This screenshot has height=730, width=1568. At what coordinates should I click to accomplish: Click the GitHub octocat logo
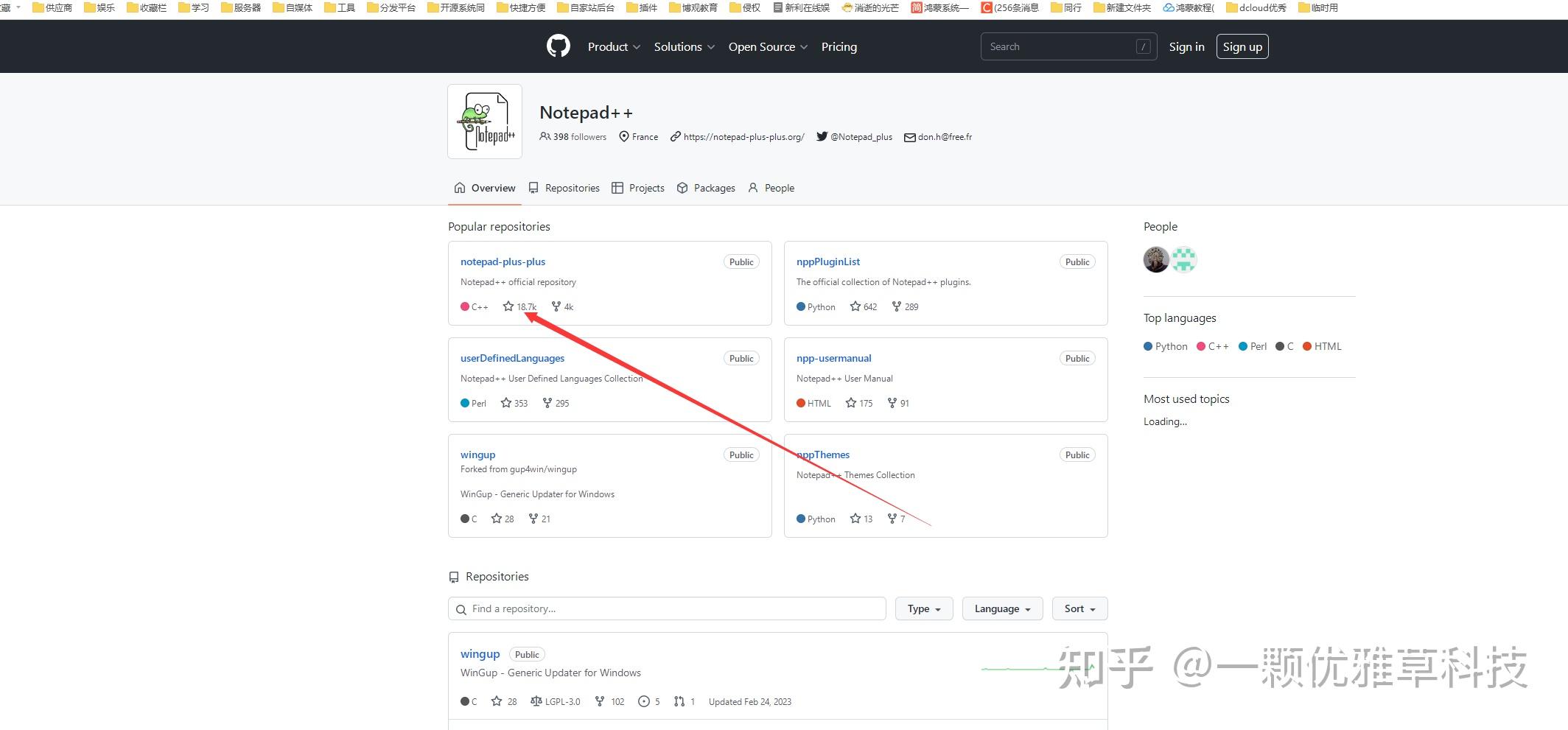(x=558, y=46)
